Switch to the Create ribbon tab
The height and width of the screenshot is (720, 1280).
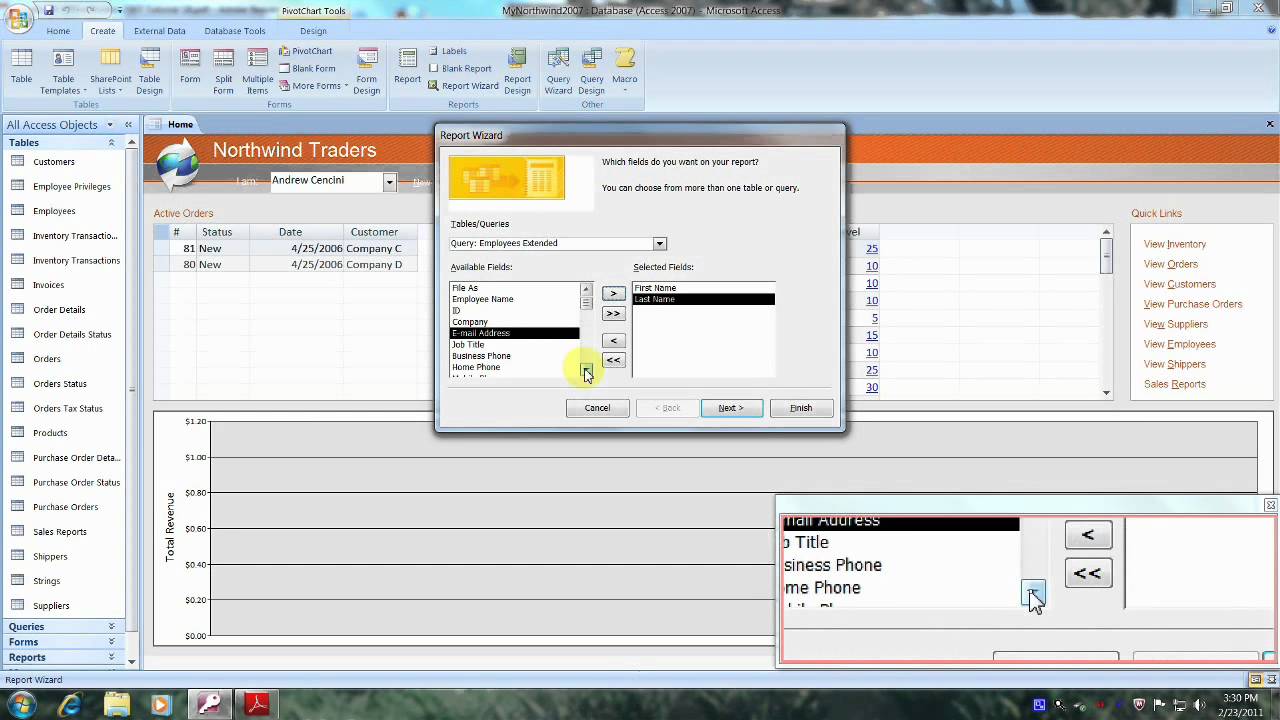click(102, 31)
